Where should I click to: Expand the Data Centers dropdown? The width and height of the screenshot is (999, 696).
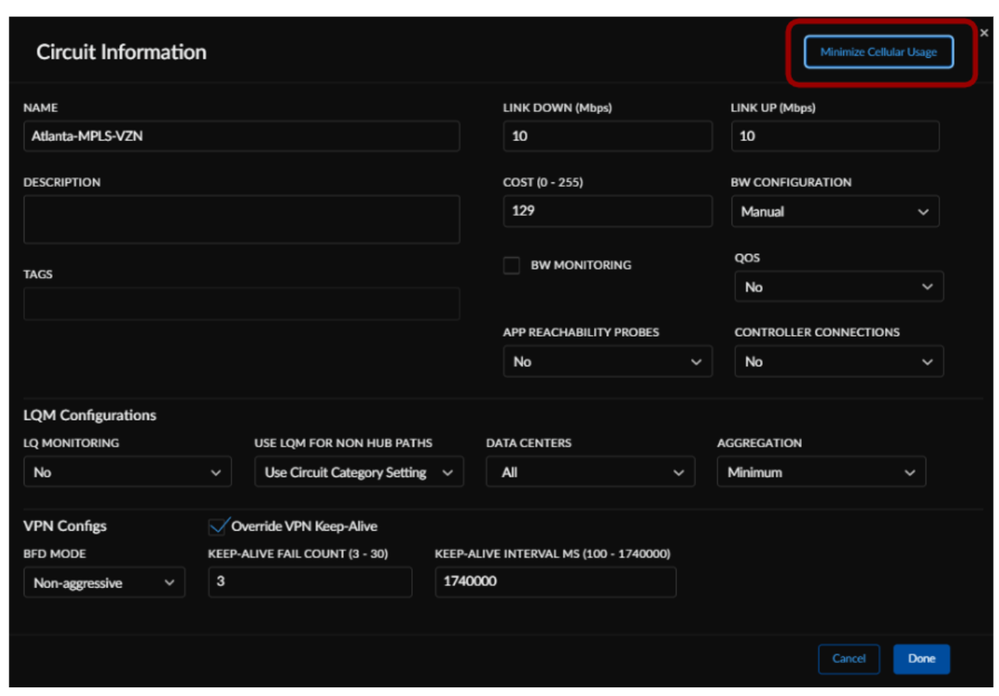tap(590, 472)
